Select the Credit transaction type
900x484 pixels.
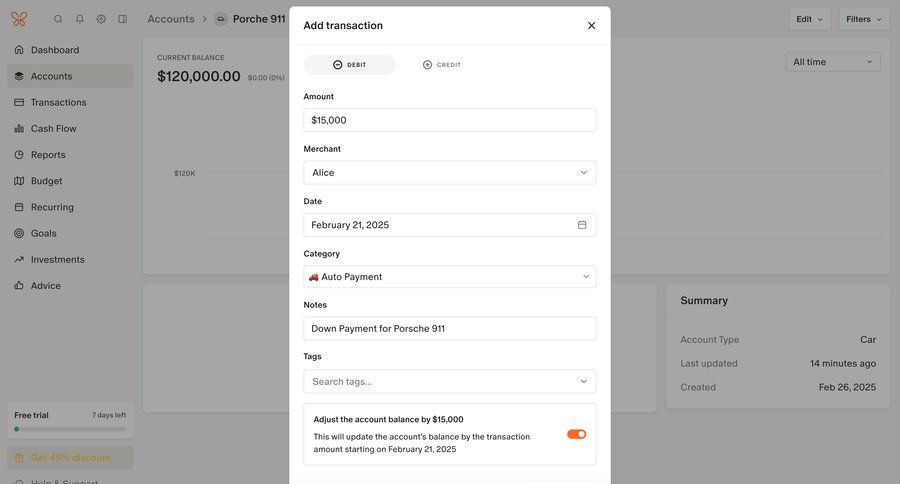[x=441, y=65]
